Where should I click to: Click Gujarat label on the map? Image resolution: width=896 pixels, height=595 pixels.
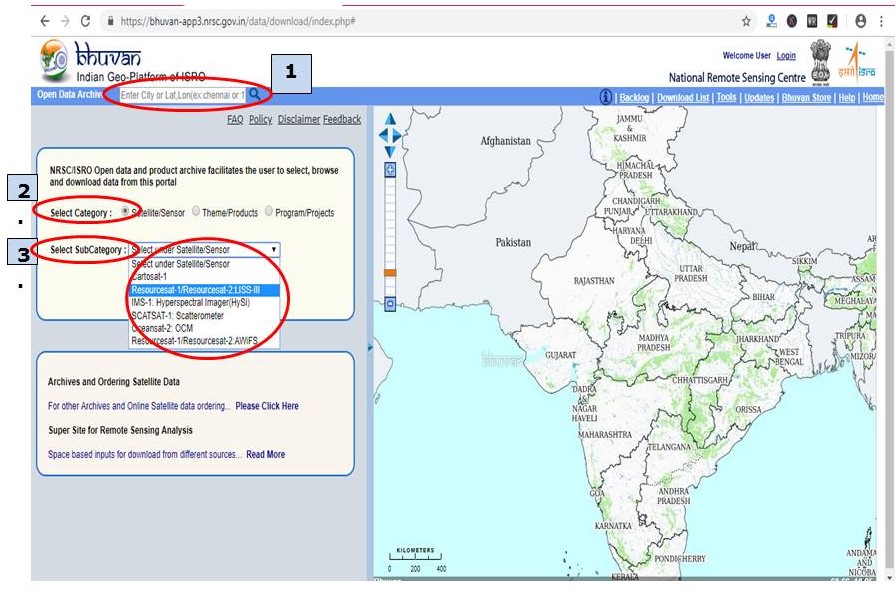point(560,355)
